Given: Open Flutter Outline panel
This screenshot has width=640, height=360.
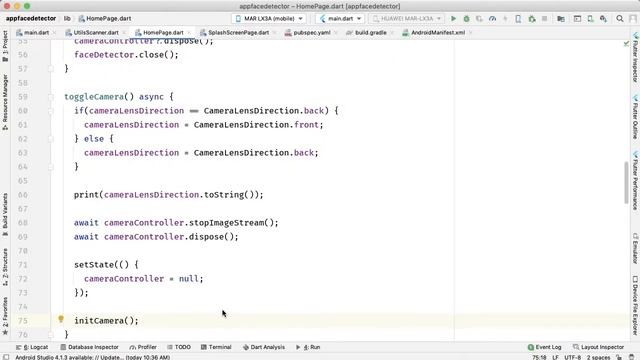Looking at the screenshot, I should (635, 117).
